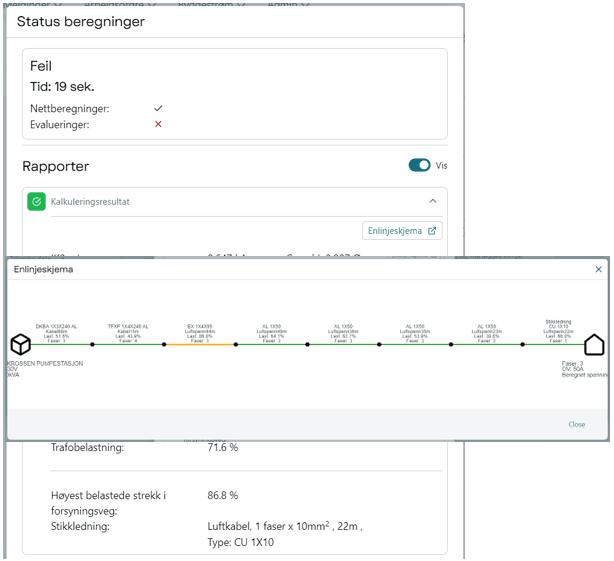Collapse the Kalkuleringsresultat section chevron

tap(433, 201)
